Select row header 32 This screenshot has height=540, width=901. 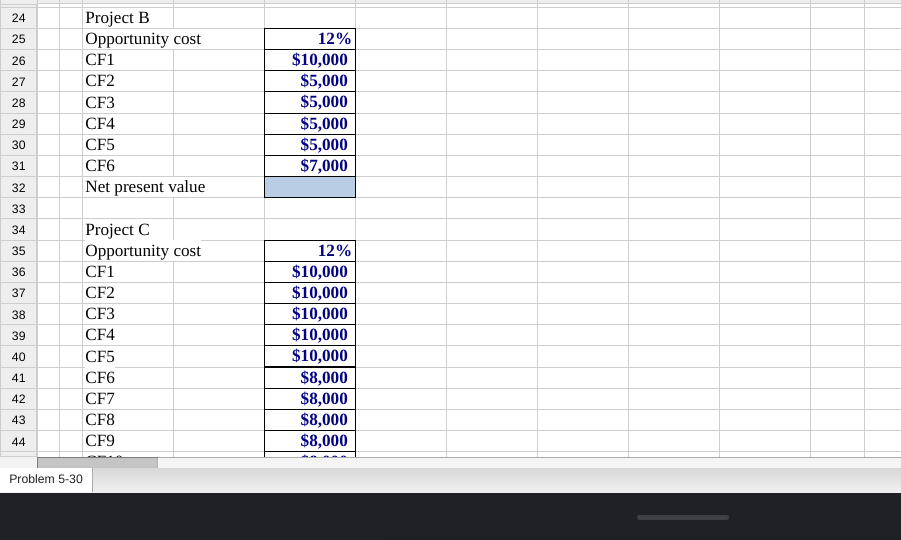18,188
